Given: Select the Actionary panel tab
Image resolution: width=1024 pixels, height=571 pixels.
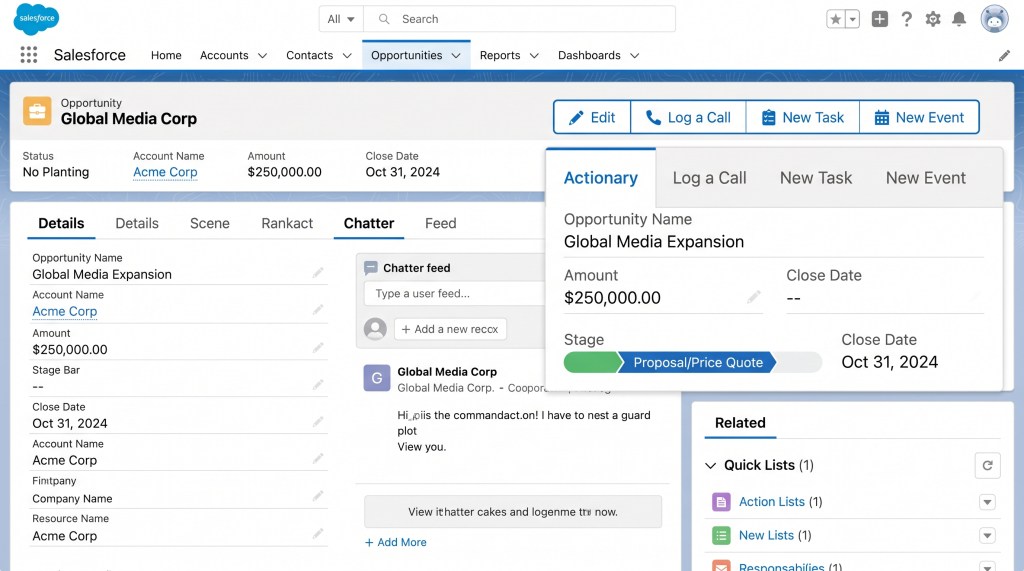Looking at the screenshot, I should click(x=601, y=178).
